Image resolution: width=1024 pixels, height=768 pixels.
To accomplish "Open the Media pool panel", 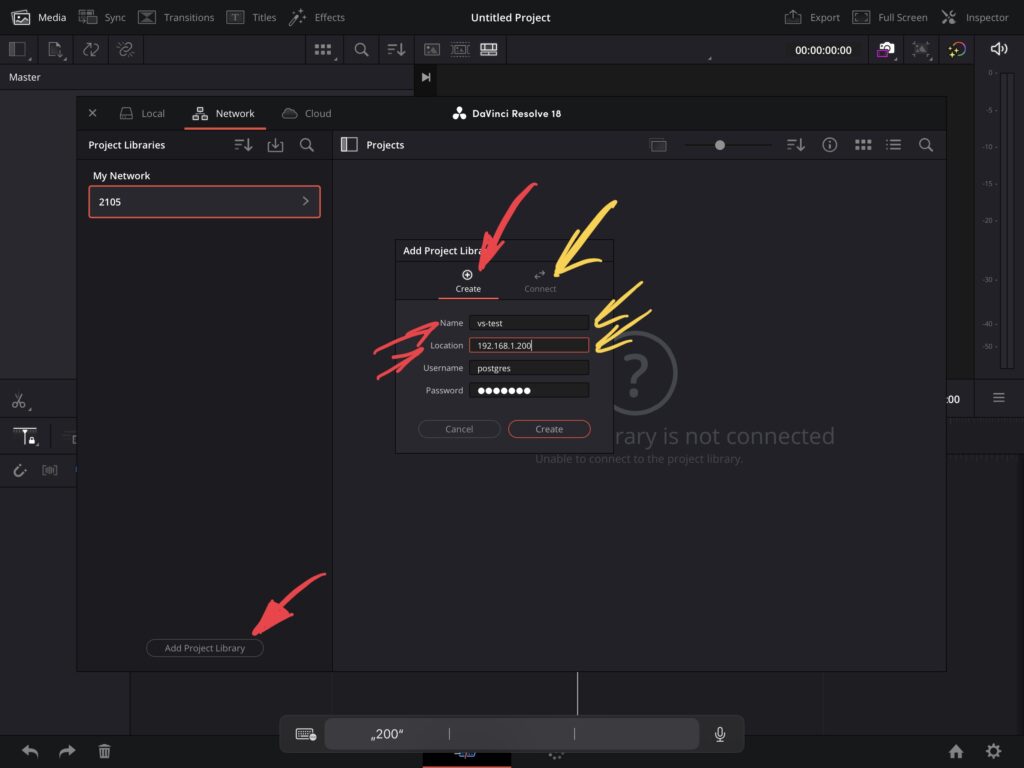I will pyautogui.click(x=39, y=18).
